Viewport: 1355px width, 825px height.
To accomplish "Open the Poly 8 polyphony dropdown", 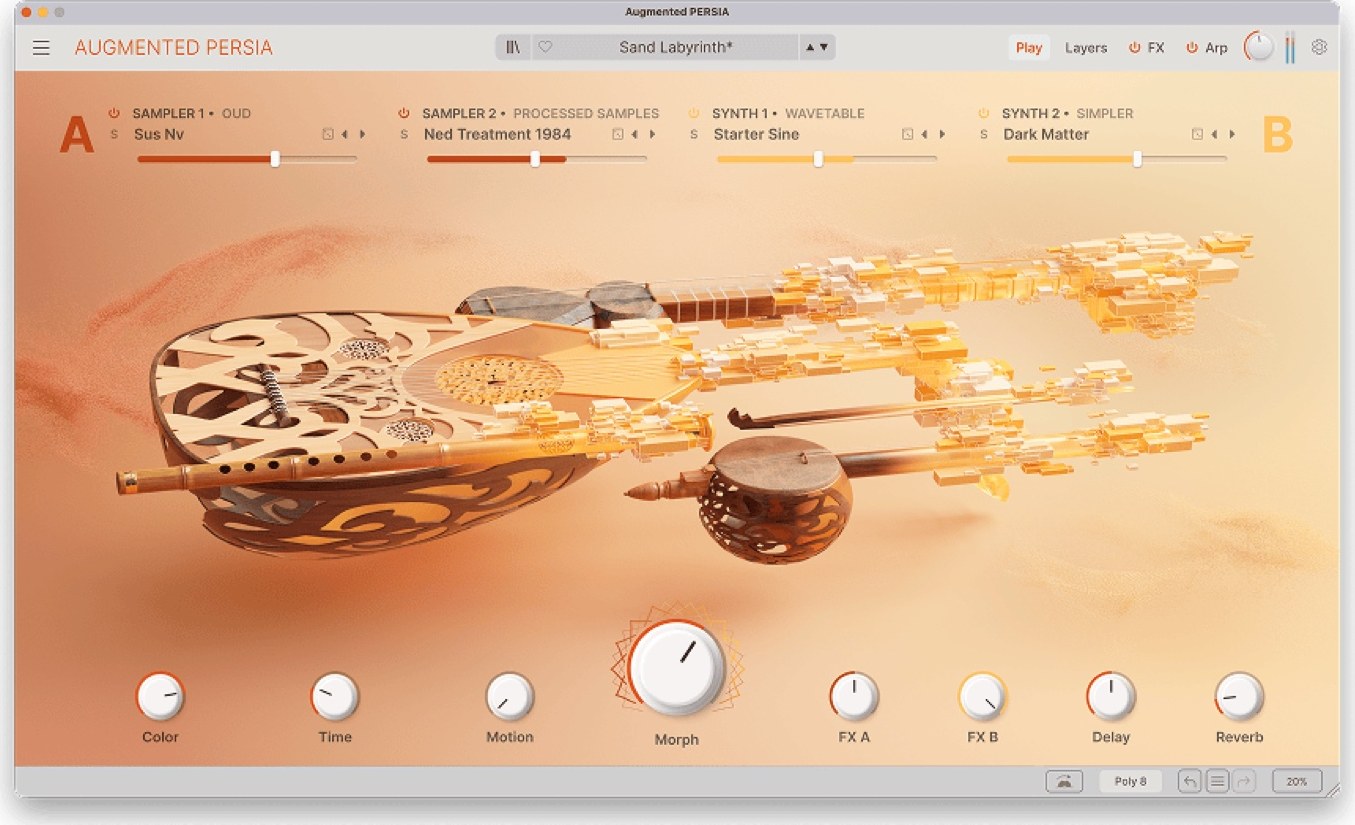I will pos(1130,781).
